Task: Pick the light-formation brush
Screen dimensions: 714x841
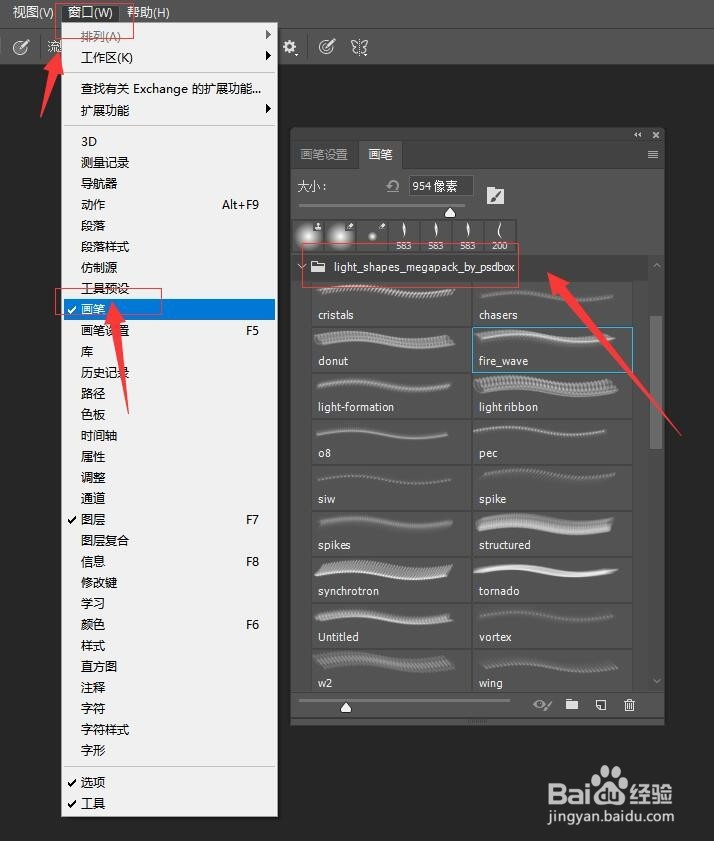Action: [390, 396]
